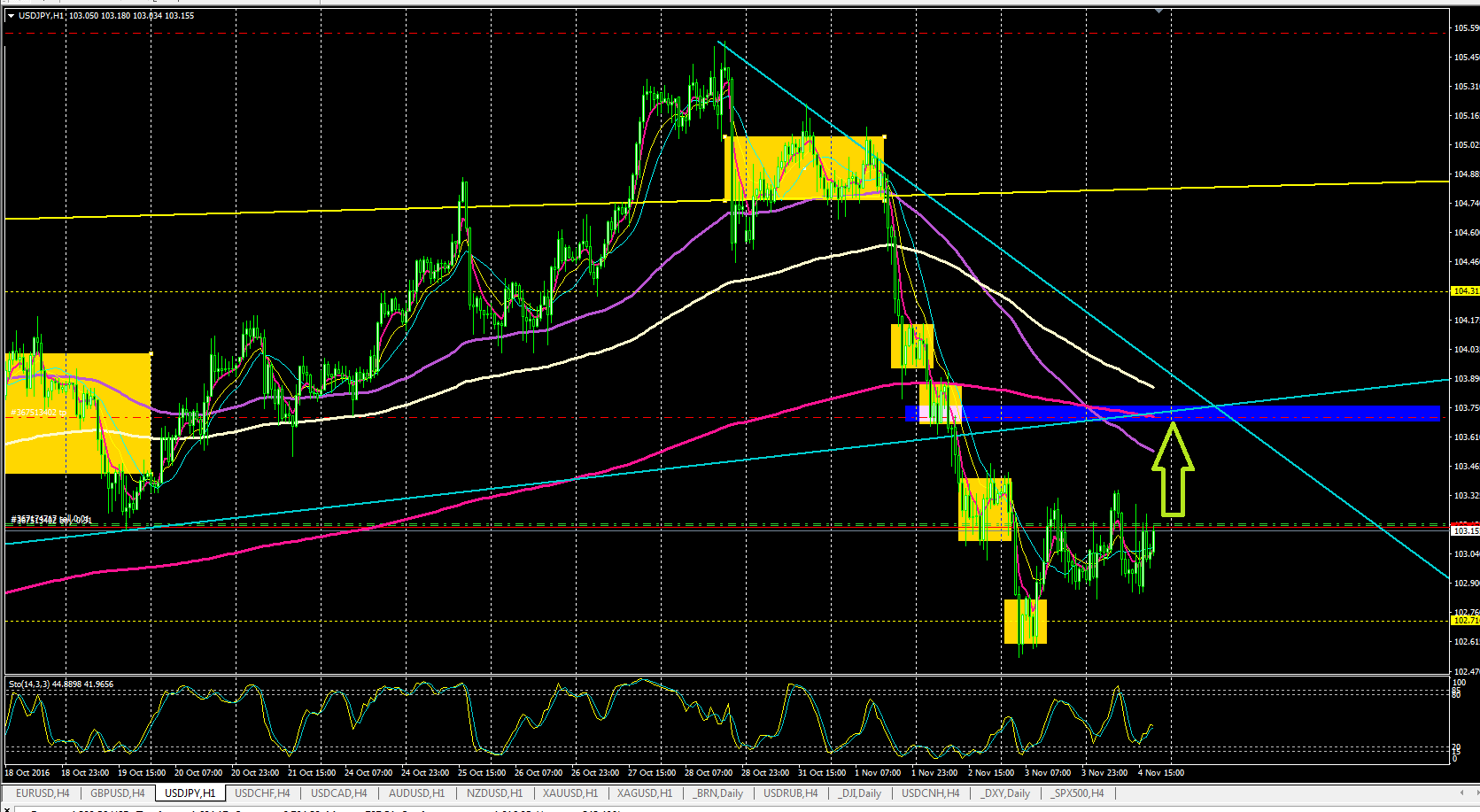Open the _BRN,Daily chart tab
Viewport: 1480px width, 812px height.
pyautogui.click(x=718, y=793)
